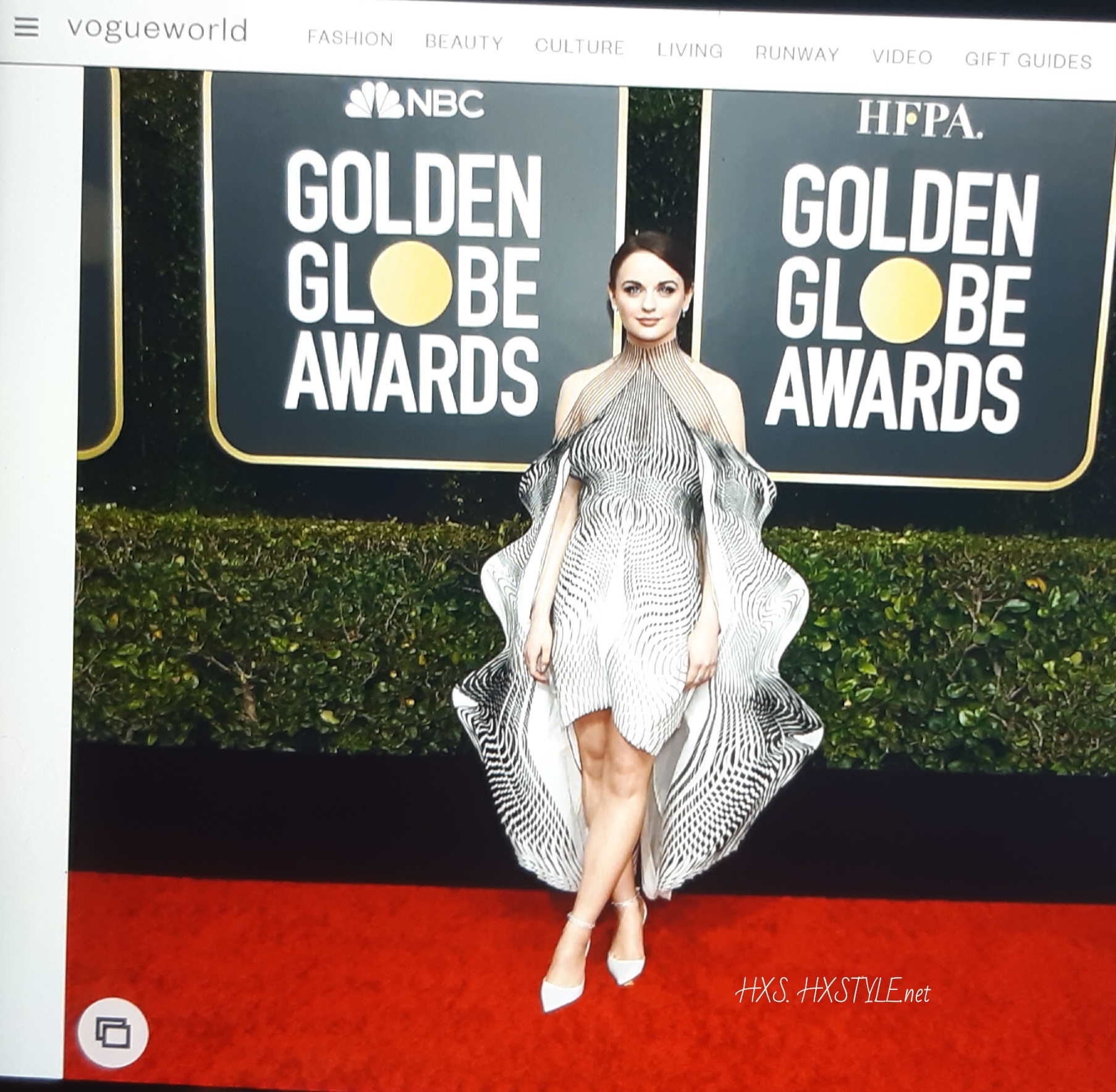Click the gallery view icon button

click(113, 1032)
